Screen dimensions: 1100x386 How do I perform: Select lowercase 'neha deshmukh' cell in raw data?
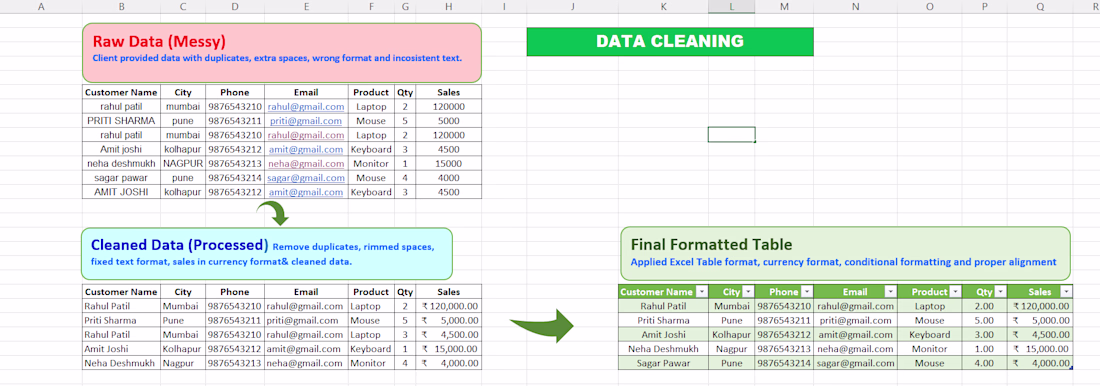pyautogui.click(x=121, y=164)
